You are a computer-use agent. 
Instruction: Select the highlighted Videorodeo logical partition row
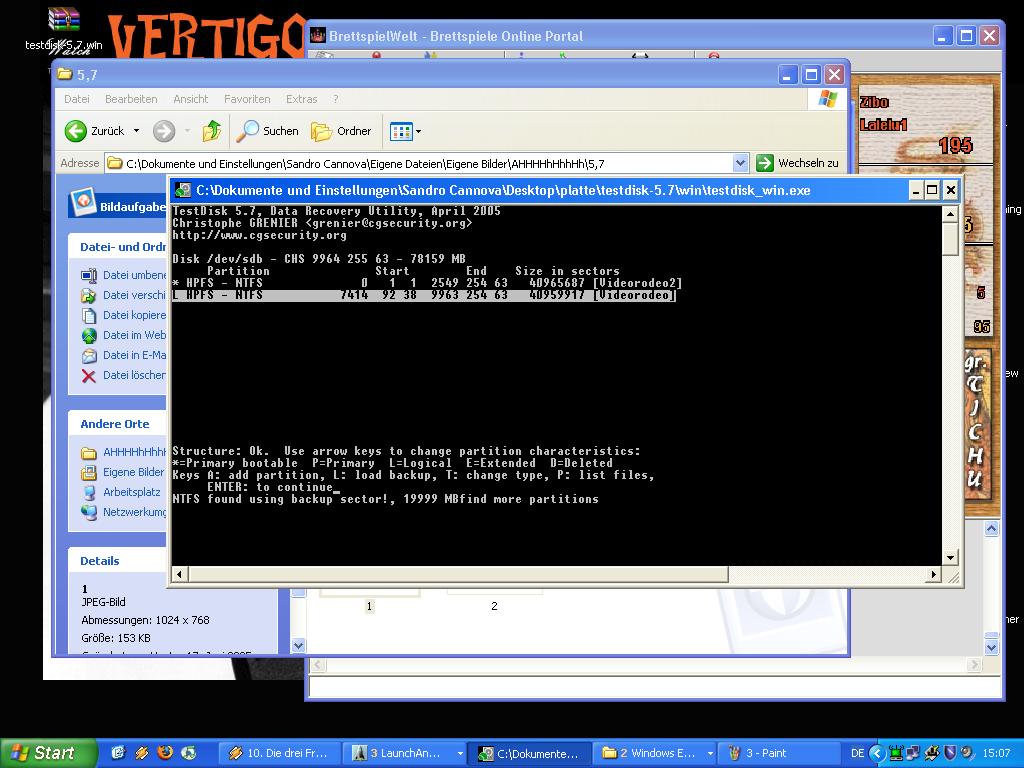coord(424,295)
